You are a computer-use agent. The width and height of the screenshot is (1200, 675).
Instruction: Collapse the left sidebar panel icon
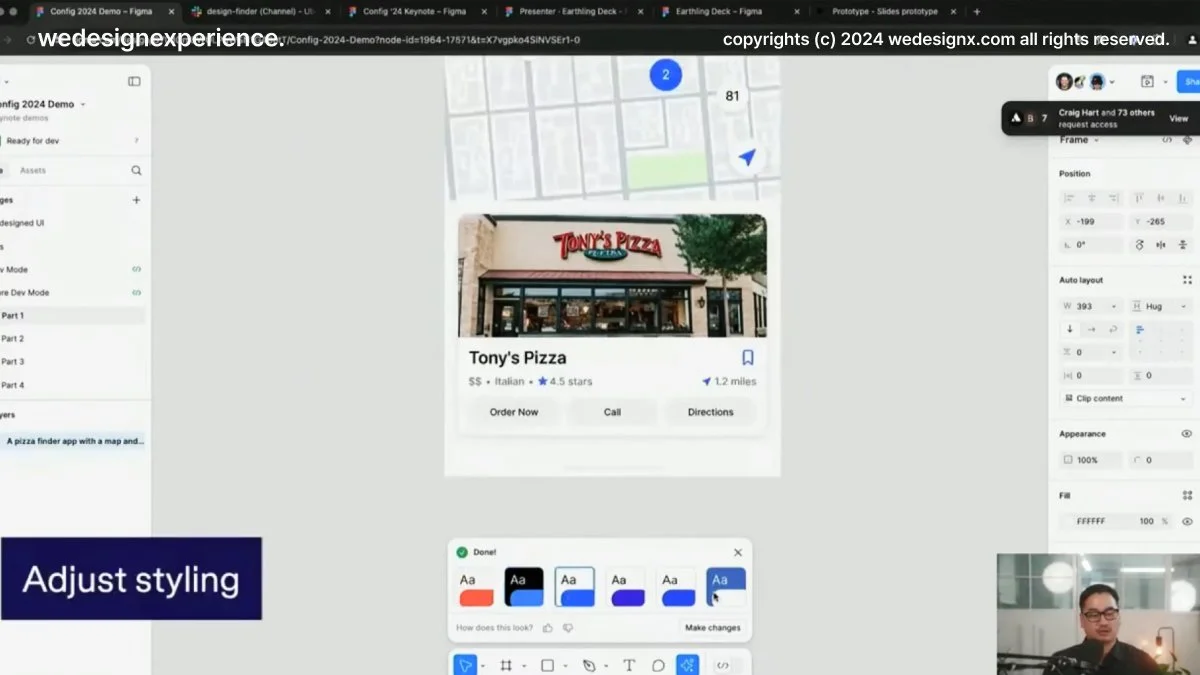click(x=134, y=81)
